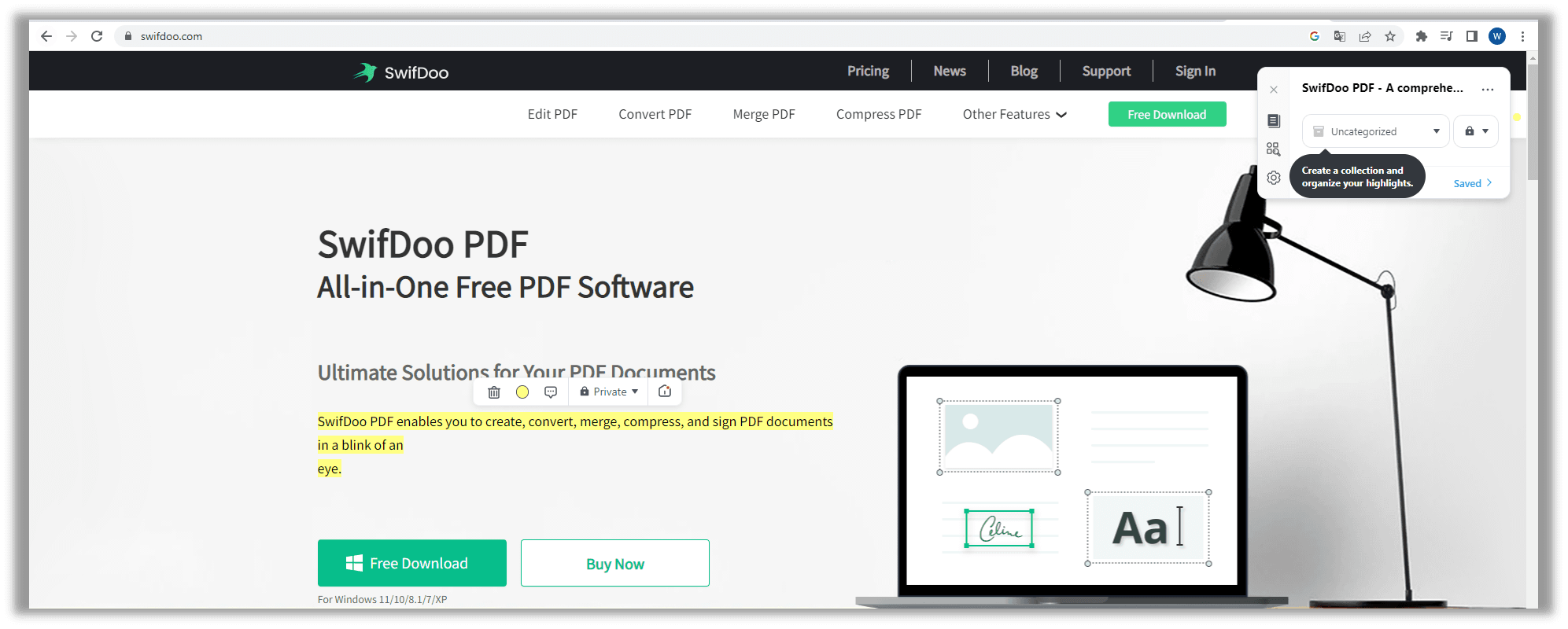
Task: Open the settings gear in panel sidebar
Action: click(1274, 178)
